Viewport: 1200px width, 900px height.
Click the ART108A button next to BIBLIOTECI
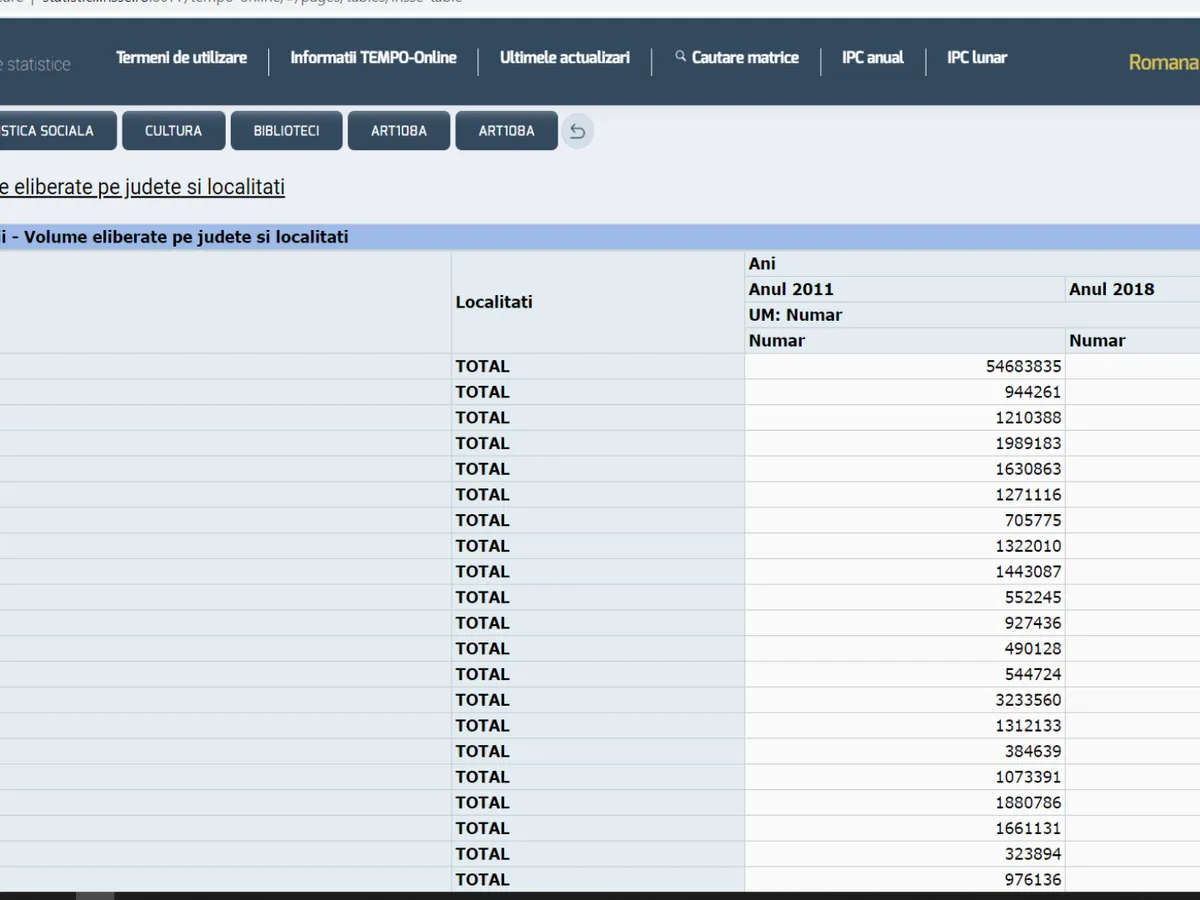tap(399, 131)
